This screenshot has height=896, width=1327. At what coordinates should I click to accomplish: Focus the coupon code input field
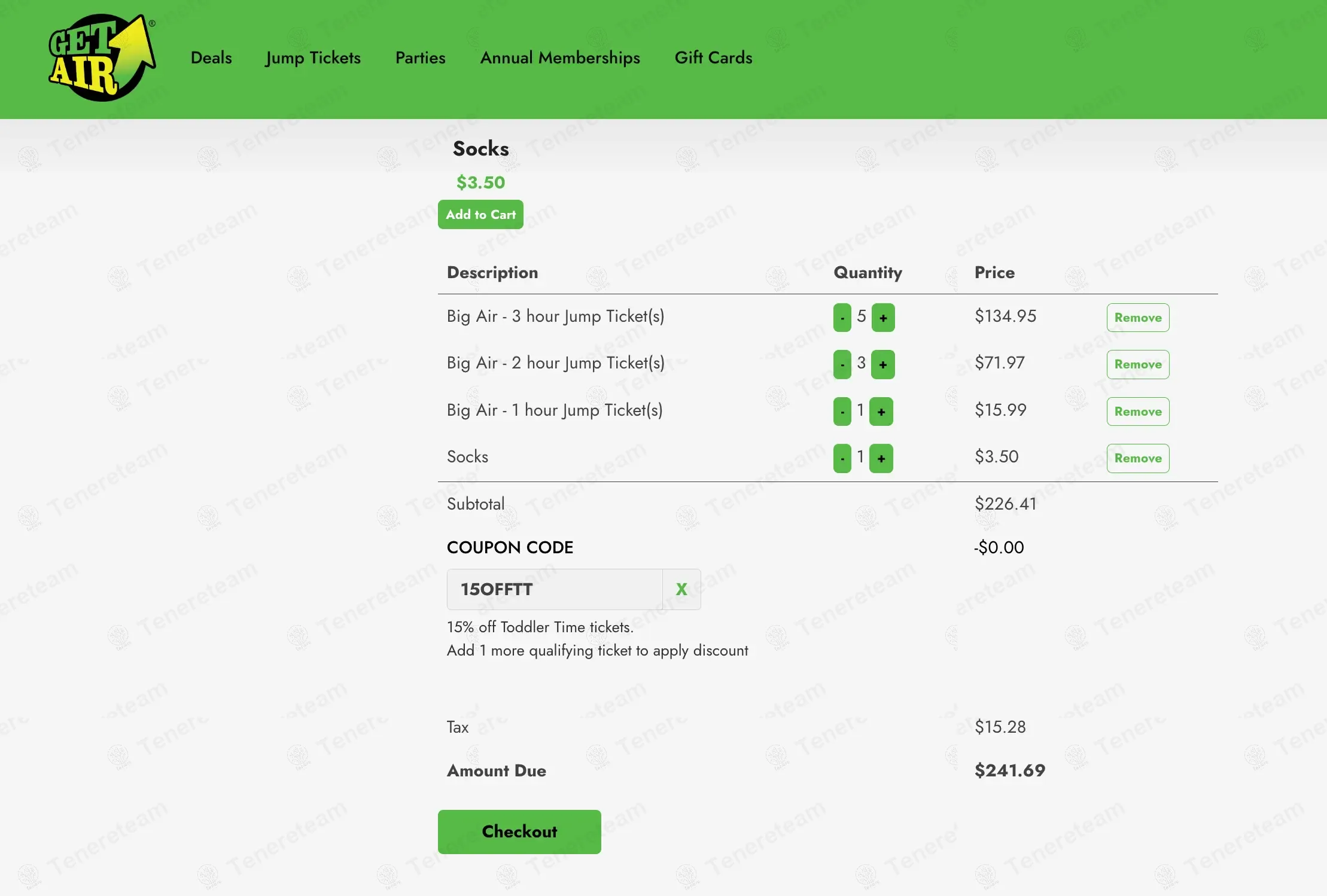pyautogui.click(x=554, y=589)
